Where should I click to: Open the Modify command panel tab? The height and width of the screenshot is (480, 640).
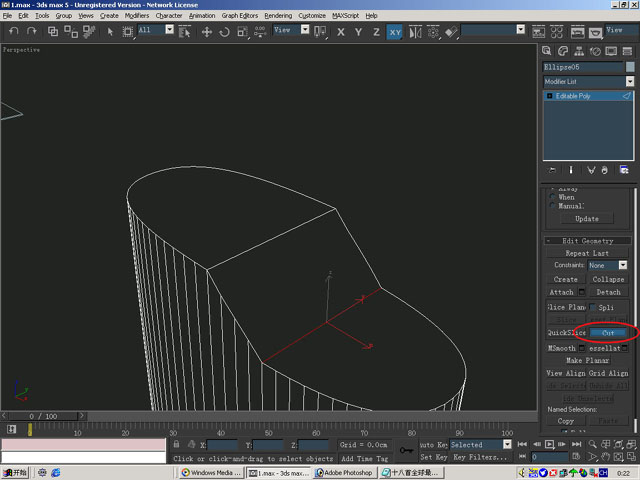563,51
